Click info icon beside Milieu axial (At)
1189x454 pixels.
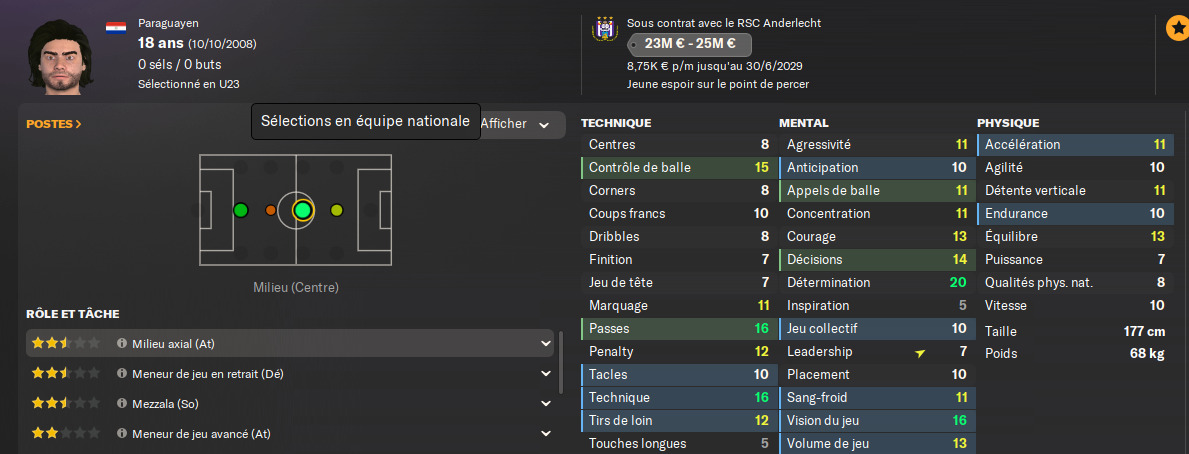click(x=122, y=344)
